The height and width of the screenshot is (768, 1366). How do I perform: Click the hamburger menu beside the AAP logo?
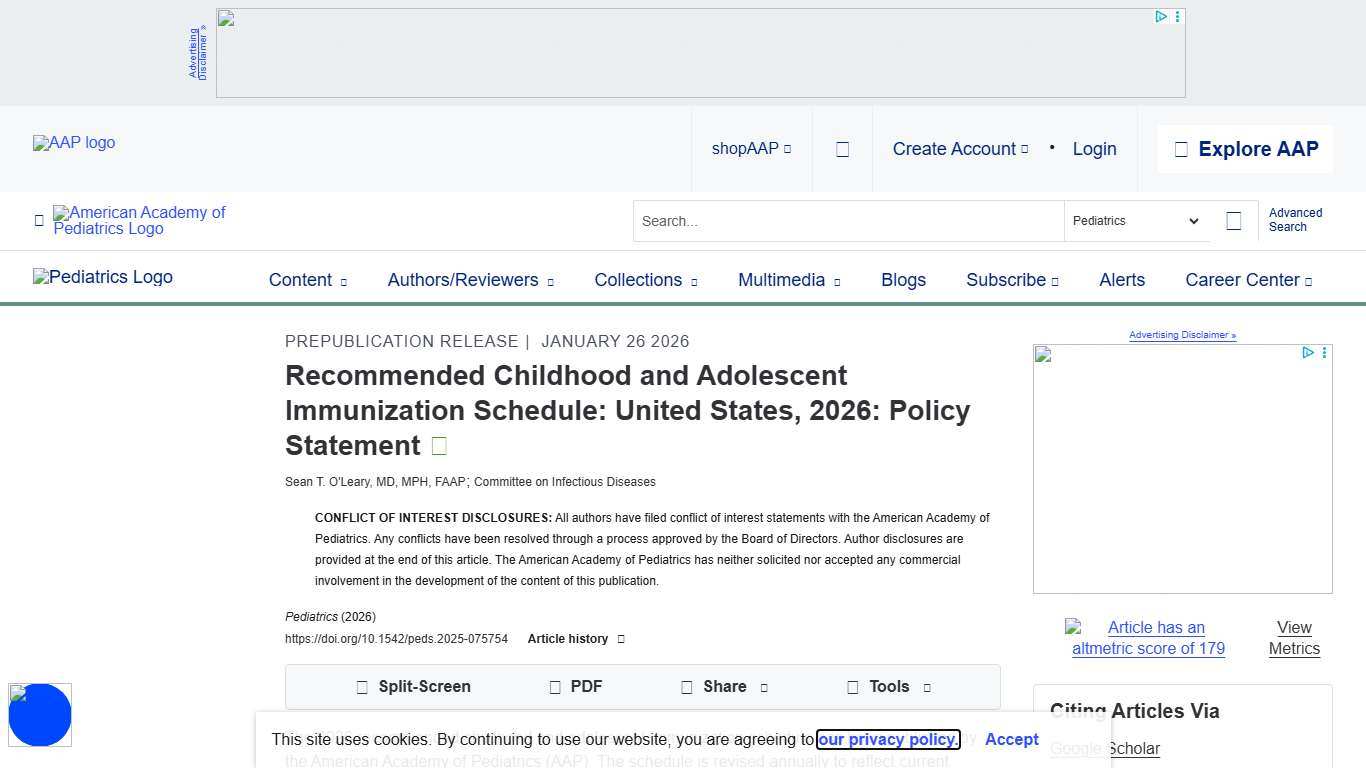(x=39, y=220)
